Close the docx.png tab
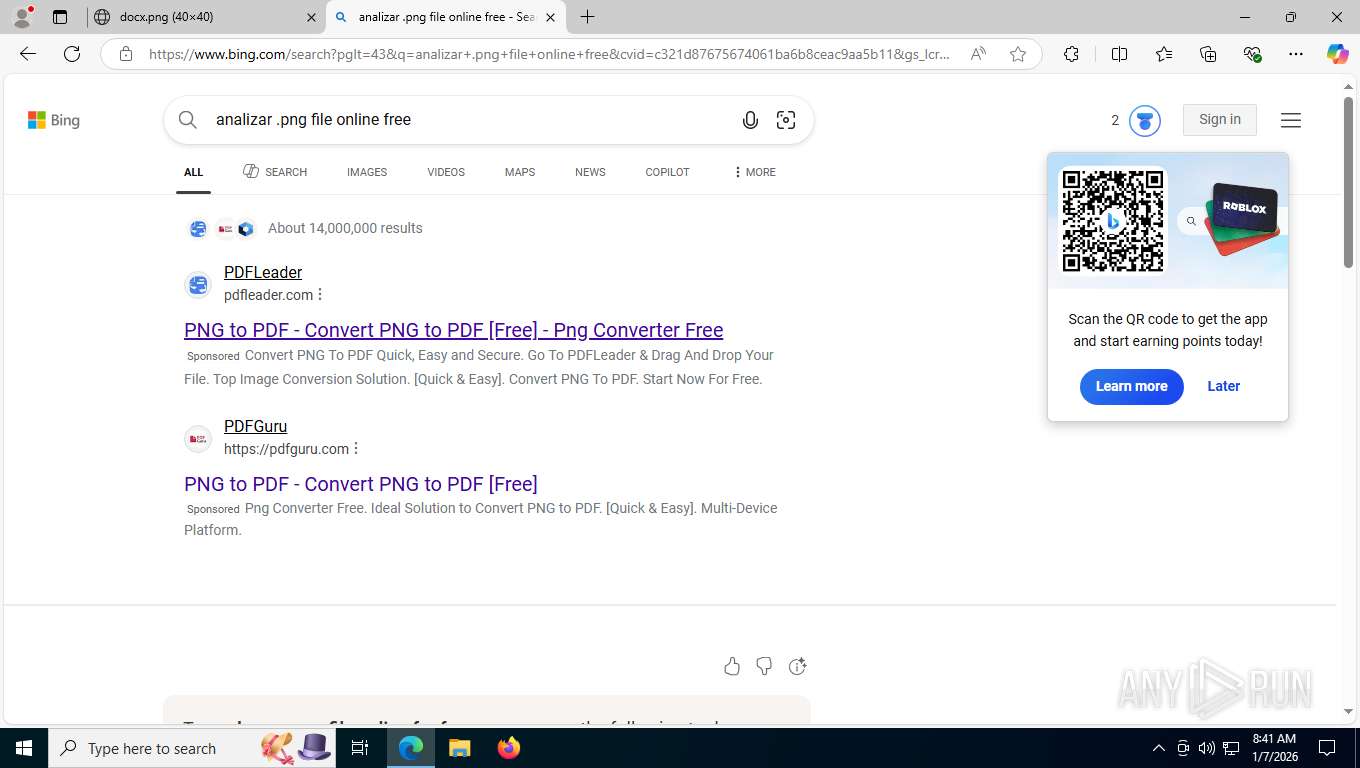This screenshot has width=1360, height=768. (x=311, y=17)
